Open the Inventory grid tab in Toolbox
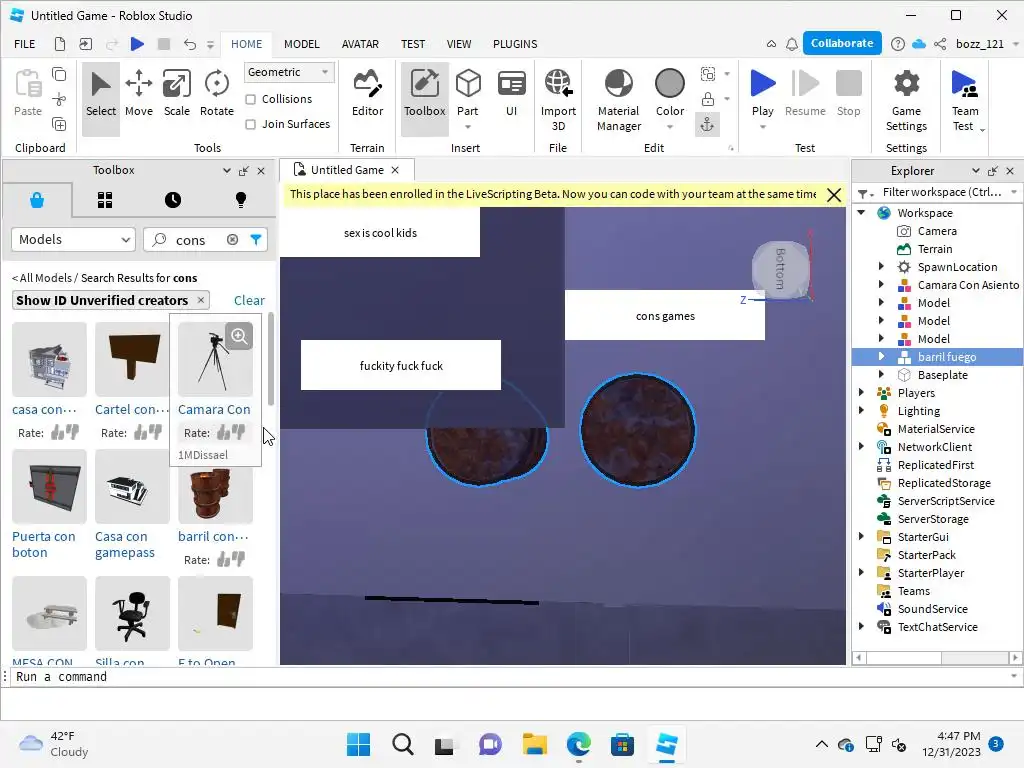 pyautogui.click(x=105, y=200)
